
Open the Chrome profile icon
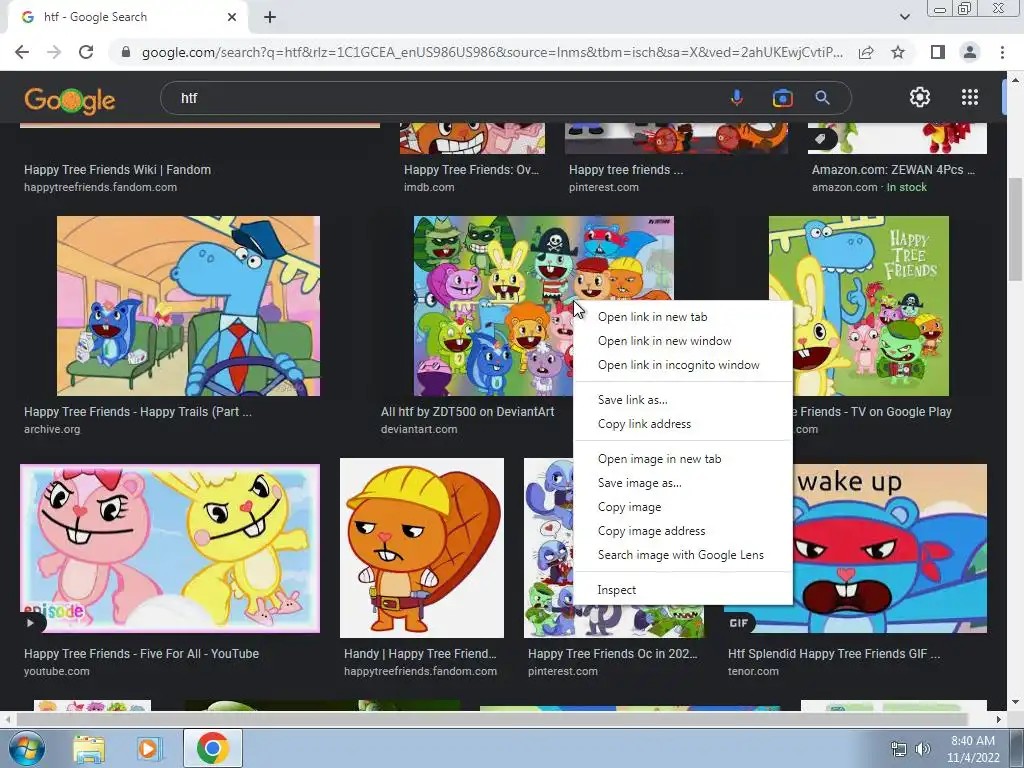point(970,52)
